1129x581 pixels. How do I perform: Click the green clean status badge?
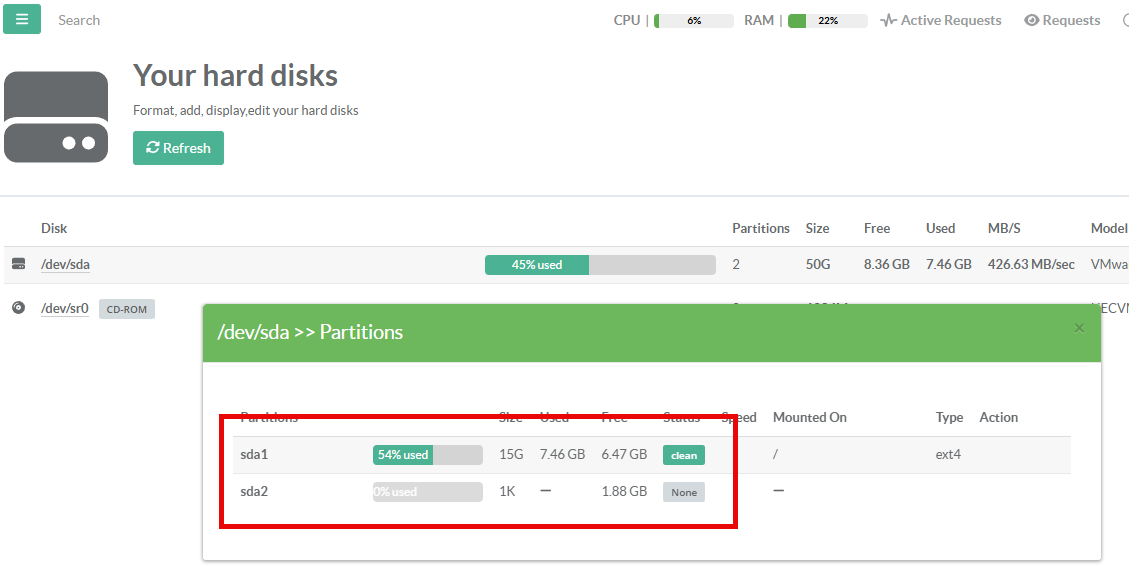point(684,455)
